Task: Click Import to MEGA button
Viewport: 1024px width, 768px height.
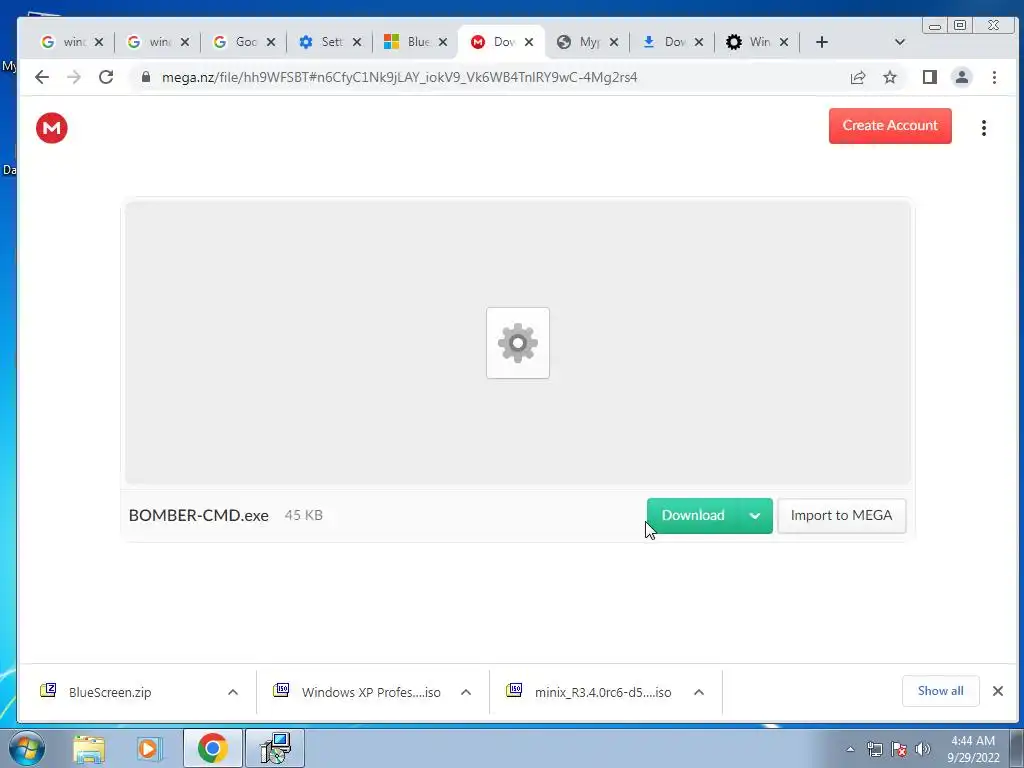Action: pos(841,515)
